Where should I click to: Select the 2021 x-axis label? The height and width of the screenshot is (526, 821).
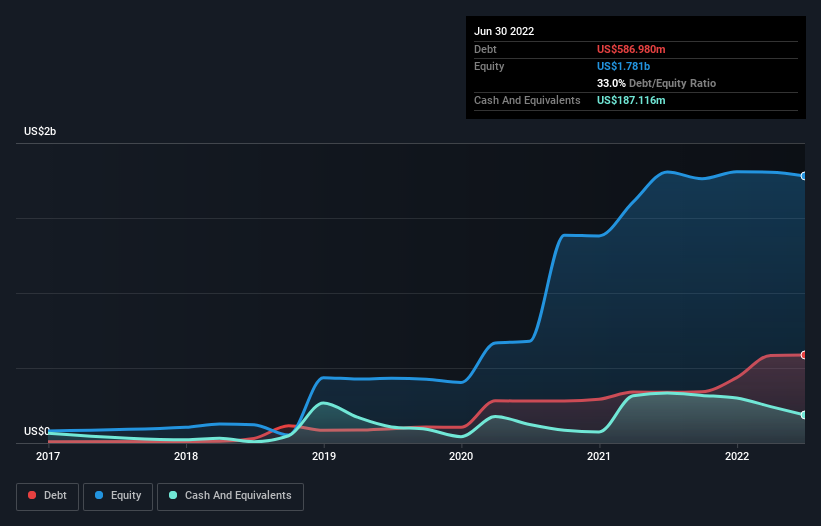pos(599,456)
